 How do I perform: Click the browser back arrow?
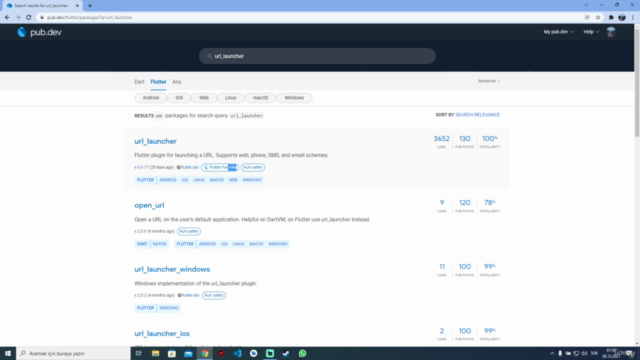[7, 18]
